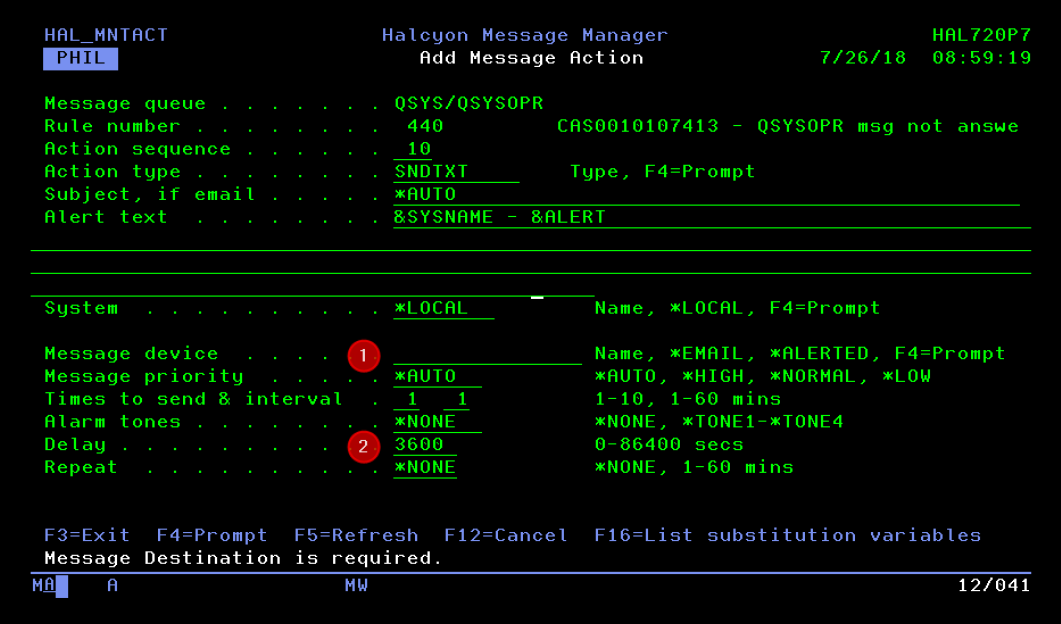Image resolution: width=1061 pixels, height=624 pixels.
Task: Click the Repeat *NONE field
Action: point(425,468)
